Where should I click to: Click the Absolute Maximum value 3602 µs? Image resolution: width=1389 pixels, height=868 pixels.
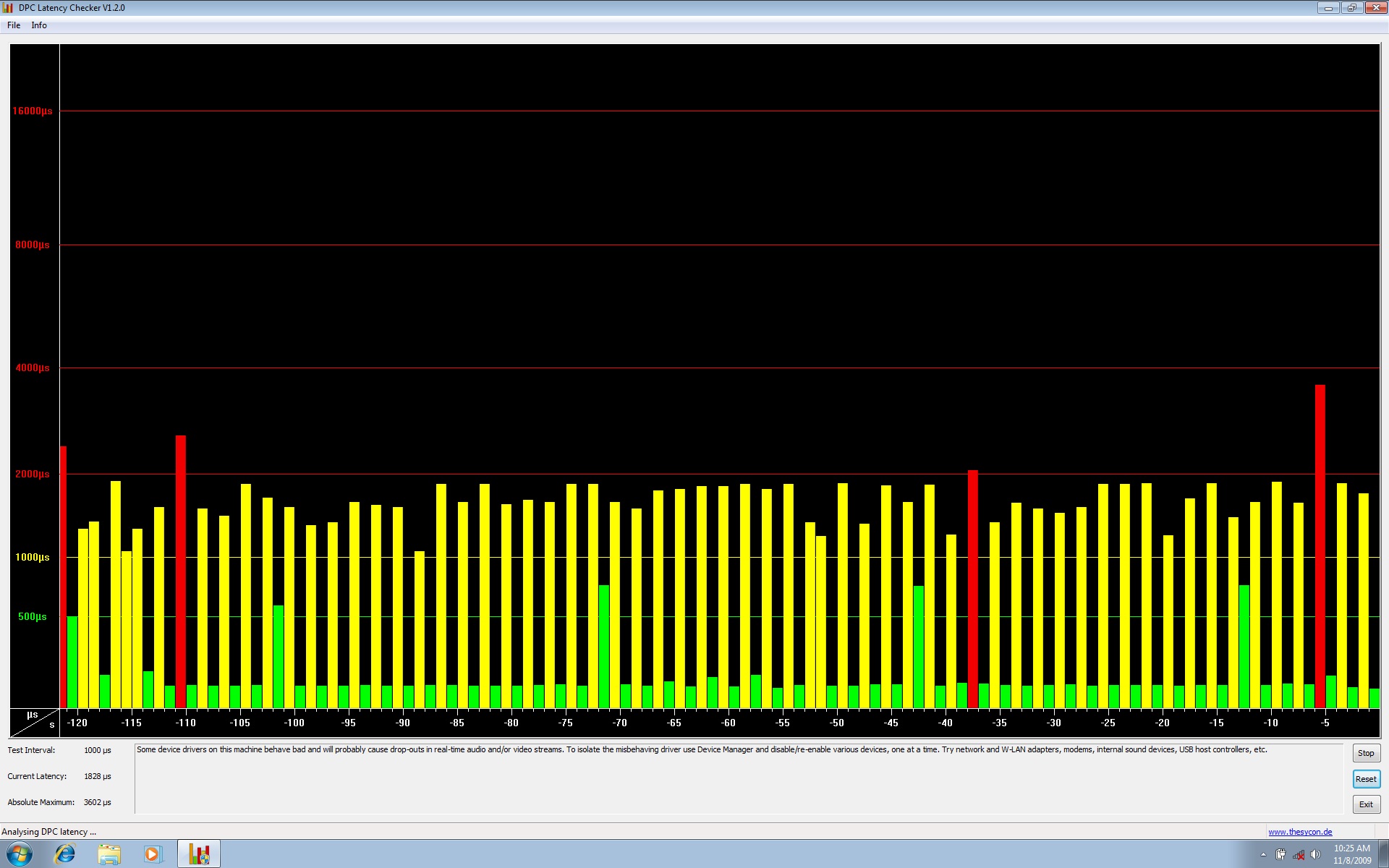[x=98, y=802]
